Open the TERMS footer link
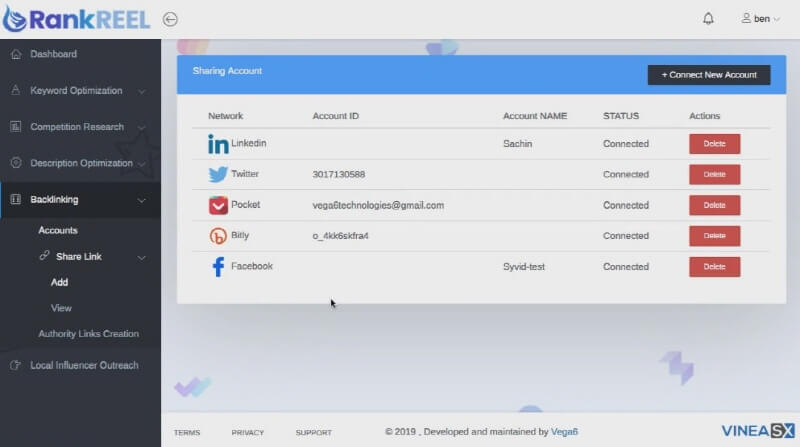This screenshot has height=447, width=800. [x=187, y=433]
